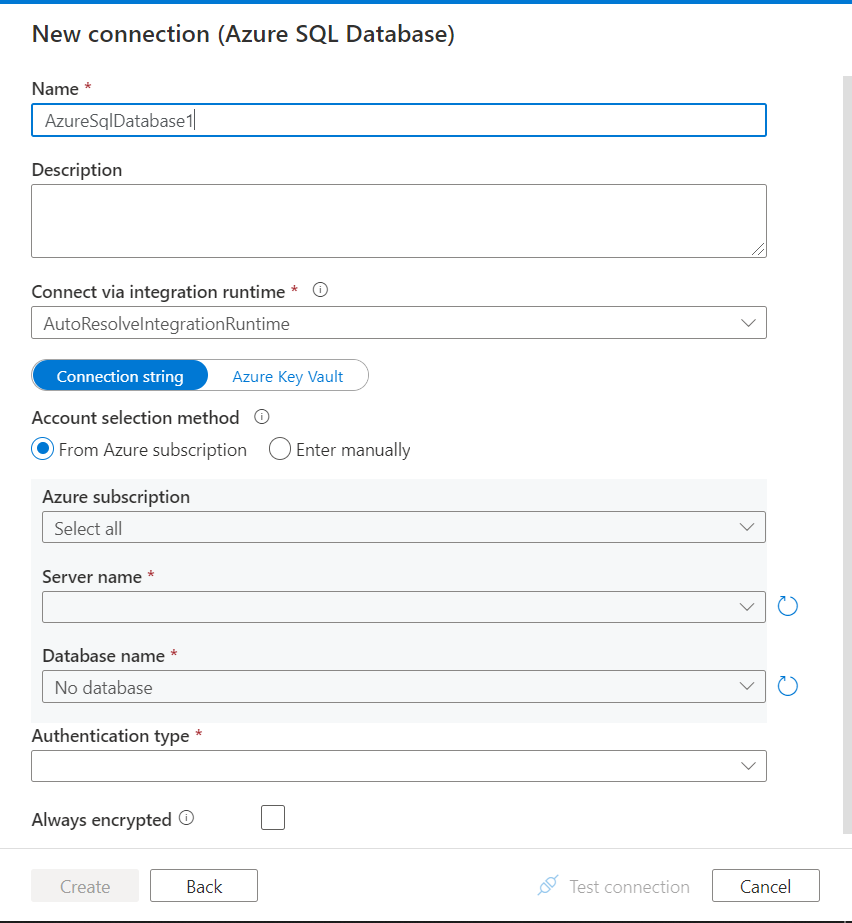Click the Cancel button
The height and width of the screenshot is (923, 852).
tap(765, 886)
